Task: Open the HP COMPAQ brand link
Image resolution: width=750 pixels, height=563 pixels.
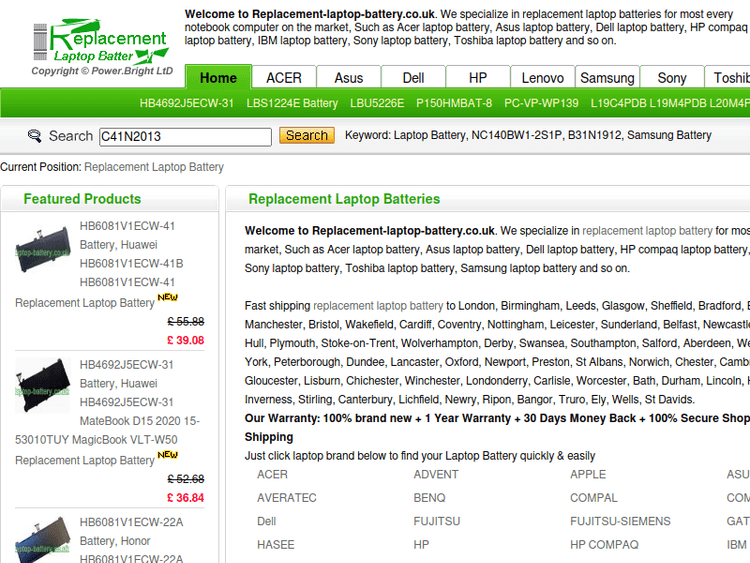Action: (604, 545)
